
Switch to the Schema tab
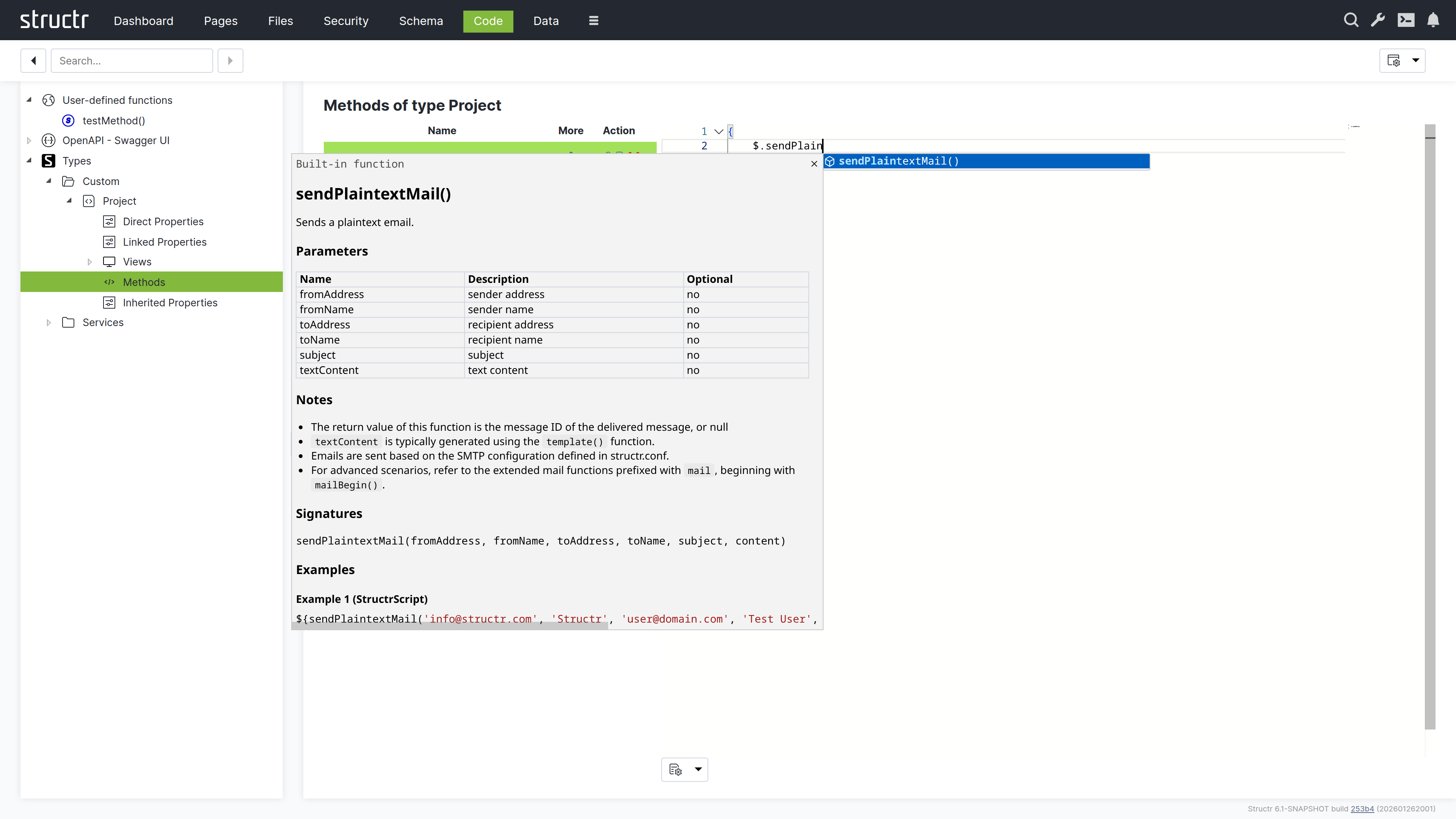point(420,21)
